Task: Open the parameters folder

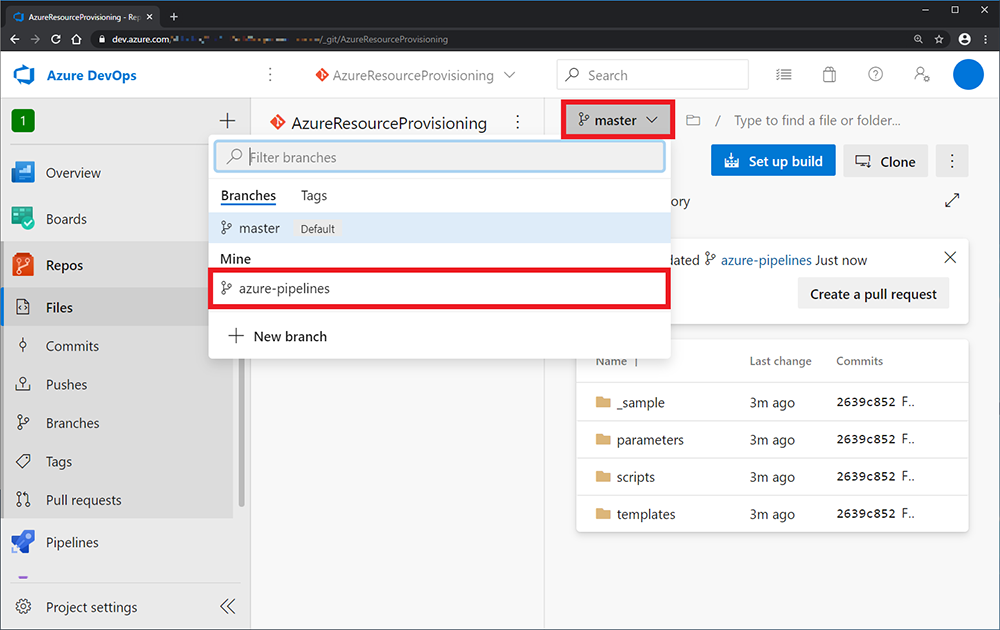Action: pos(650,439)
